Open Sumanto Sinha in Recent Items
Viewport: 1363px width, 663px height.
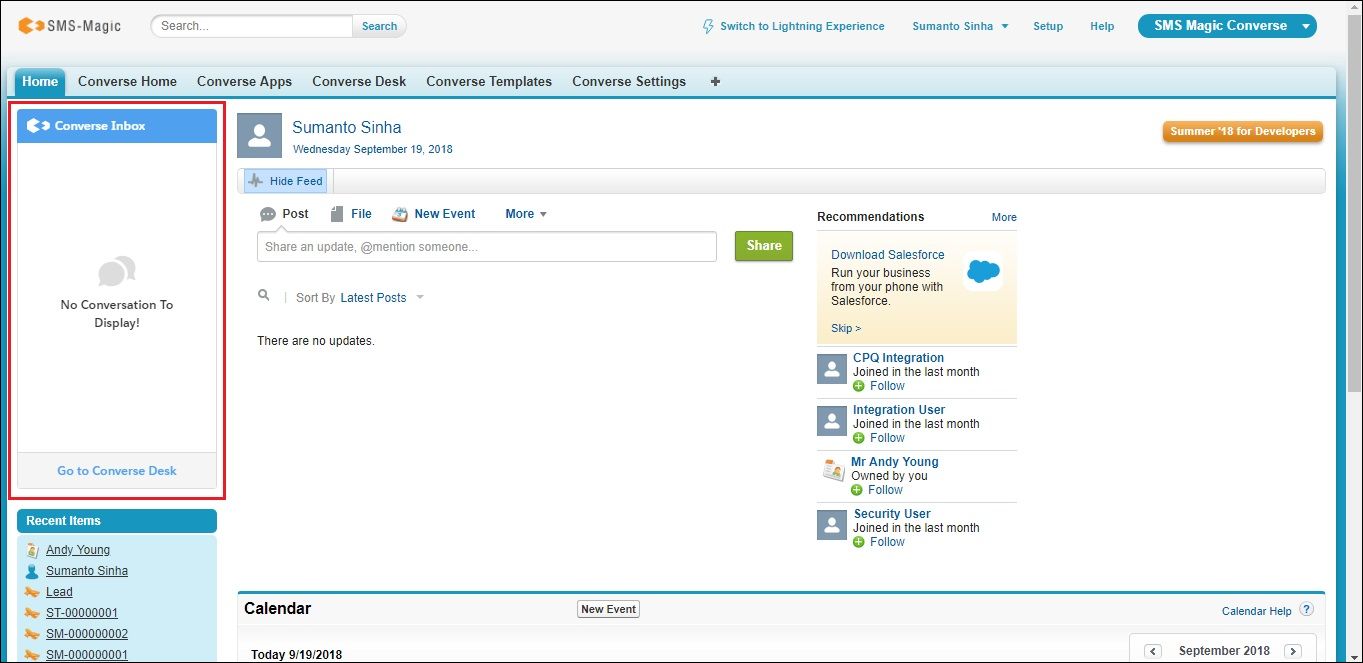tap(87, 571)
